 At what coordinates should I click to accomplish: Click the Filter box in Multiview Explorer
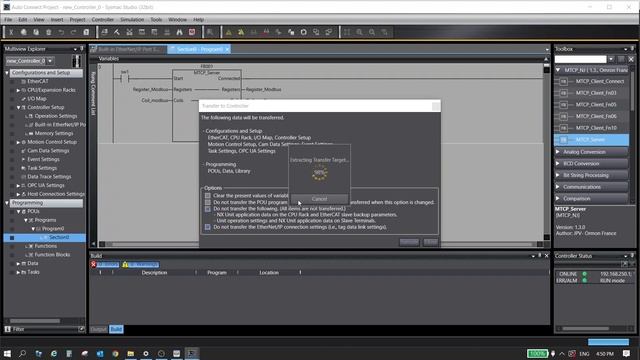(x=45, y=329)
